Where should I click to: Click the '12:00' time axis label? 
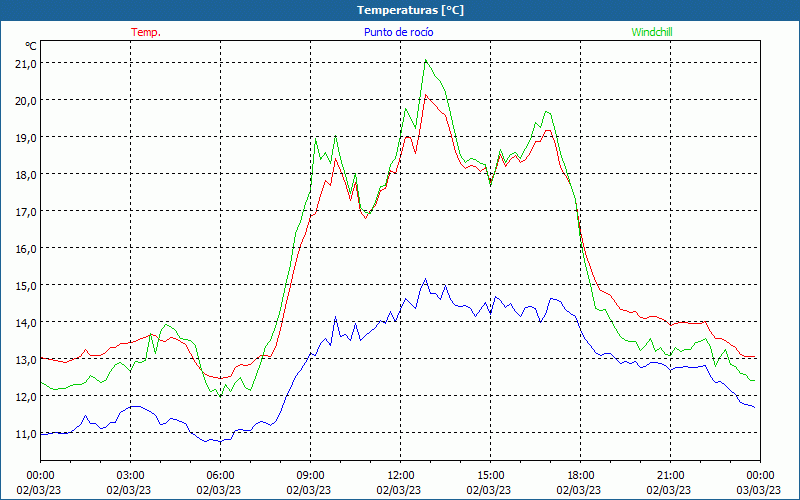pos(400,476)
